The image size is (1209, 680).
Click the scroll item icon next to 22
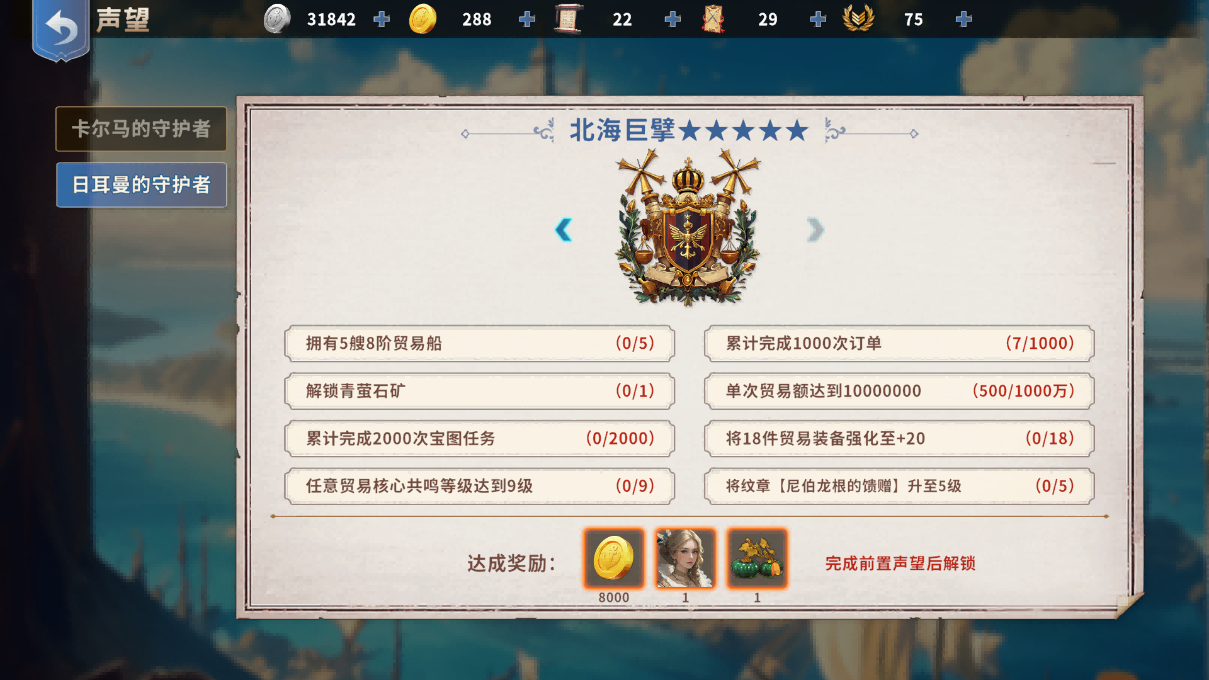(569, 19)
